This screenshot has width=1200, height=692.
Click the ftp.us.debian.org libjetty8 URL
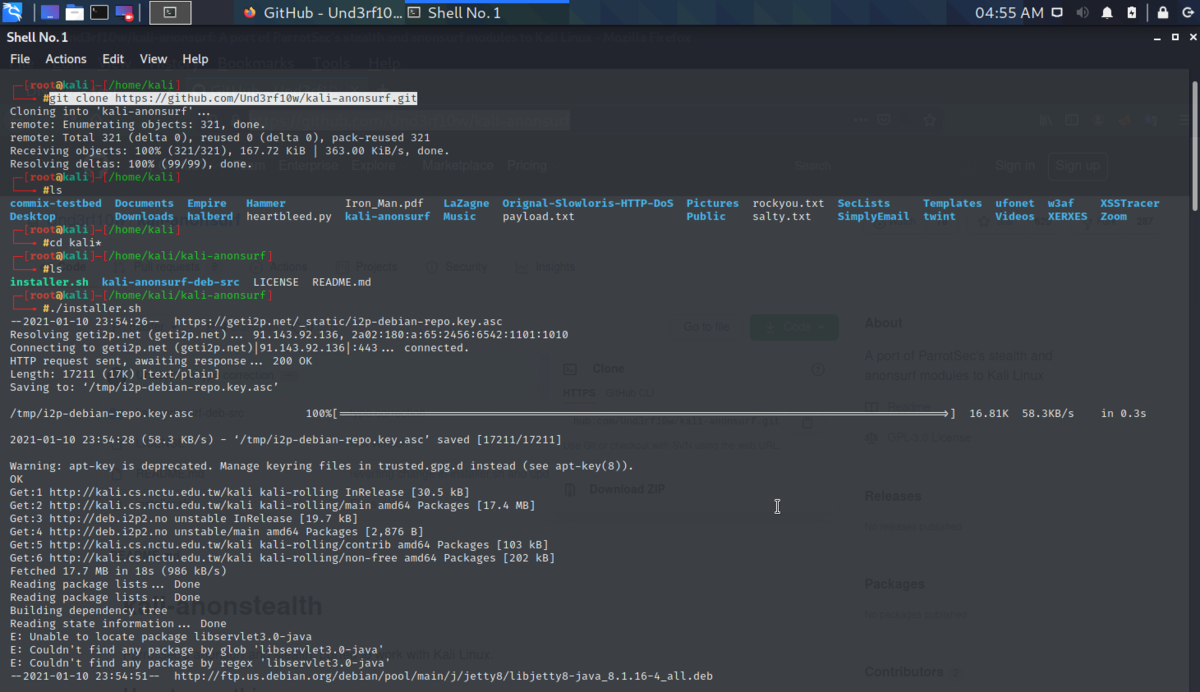[443, 676]
